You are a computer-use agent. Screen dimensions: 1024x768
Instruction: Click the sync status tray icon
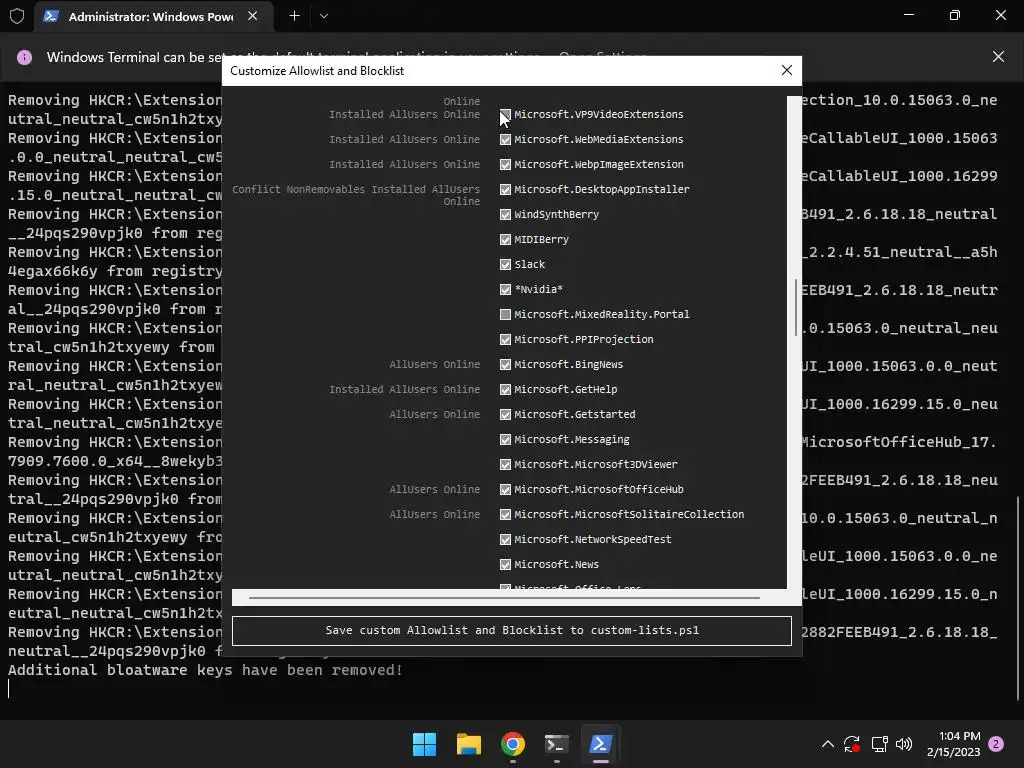[852, 744]
